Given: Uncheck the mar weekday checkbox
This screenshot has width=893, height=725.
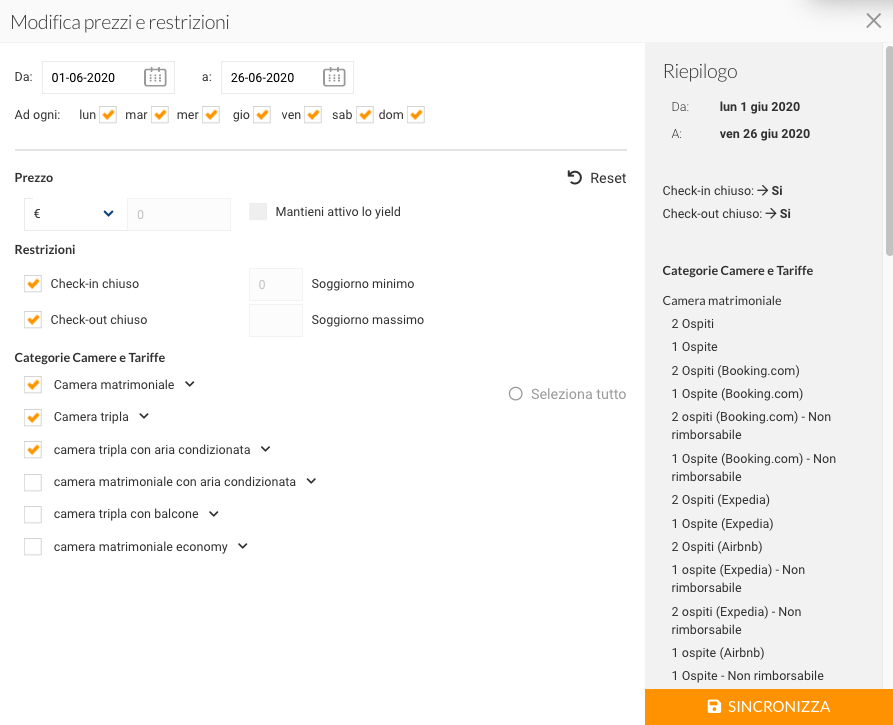Looking at the screenshot, I should point(160,114).
